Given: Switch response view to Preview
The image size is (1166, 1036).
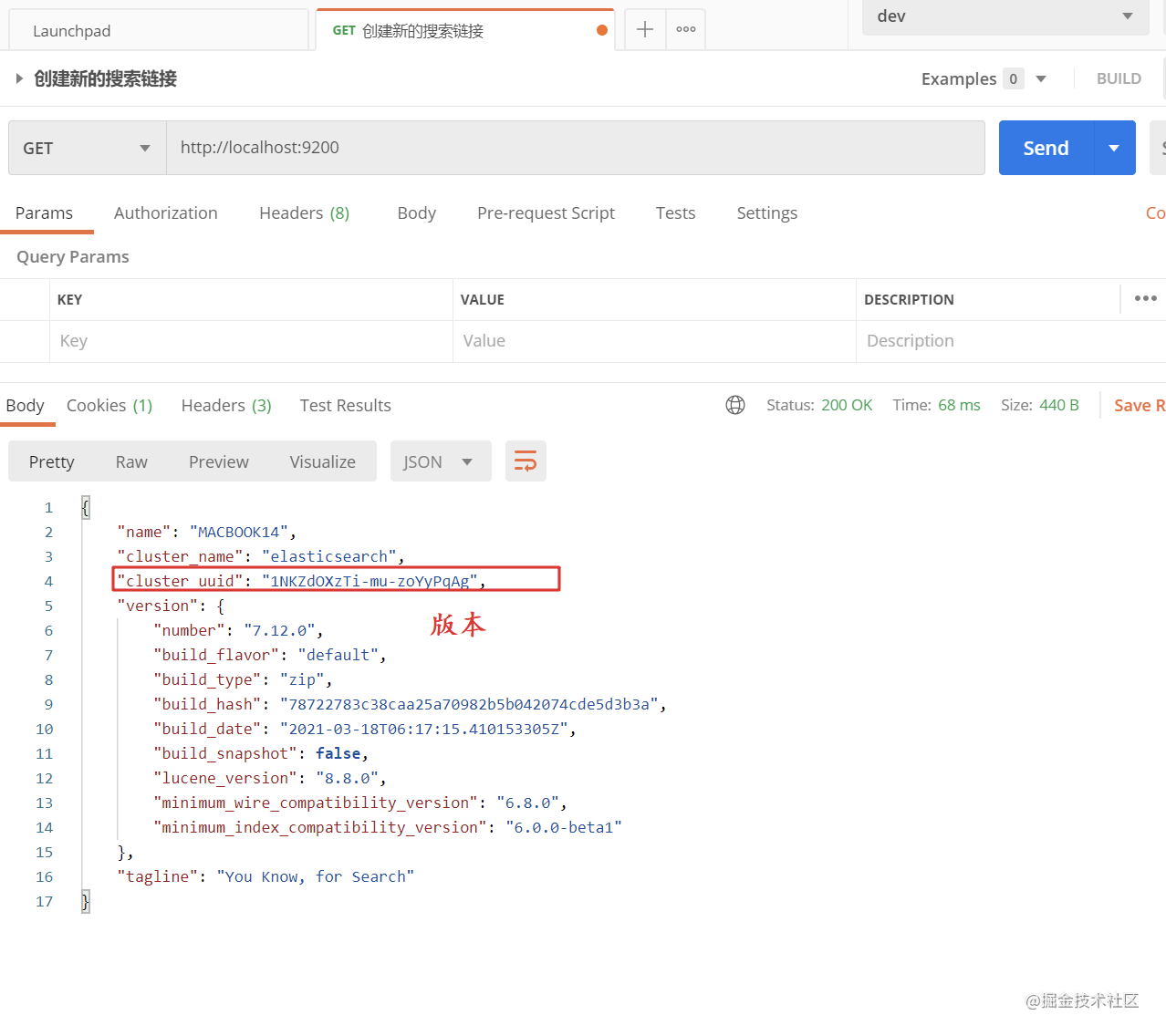Looking at the screenshot, I should coord(218,461).
